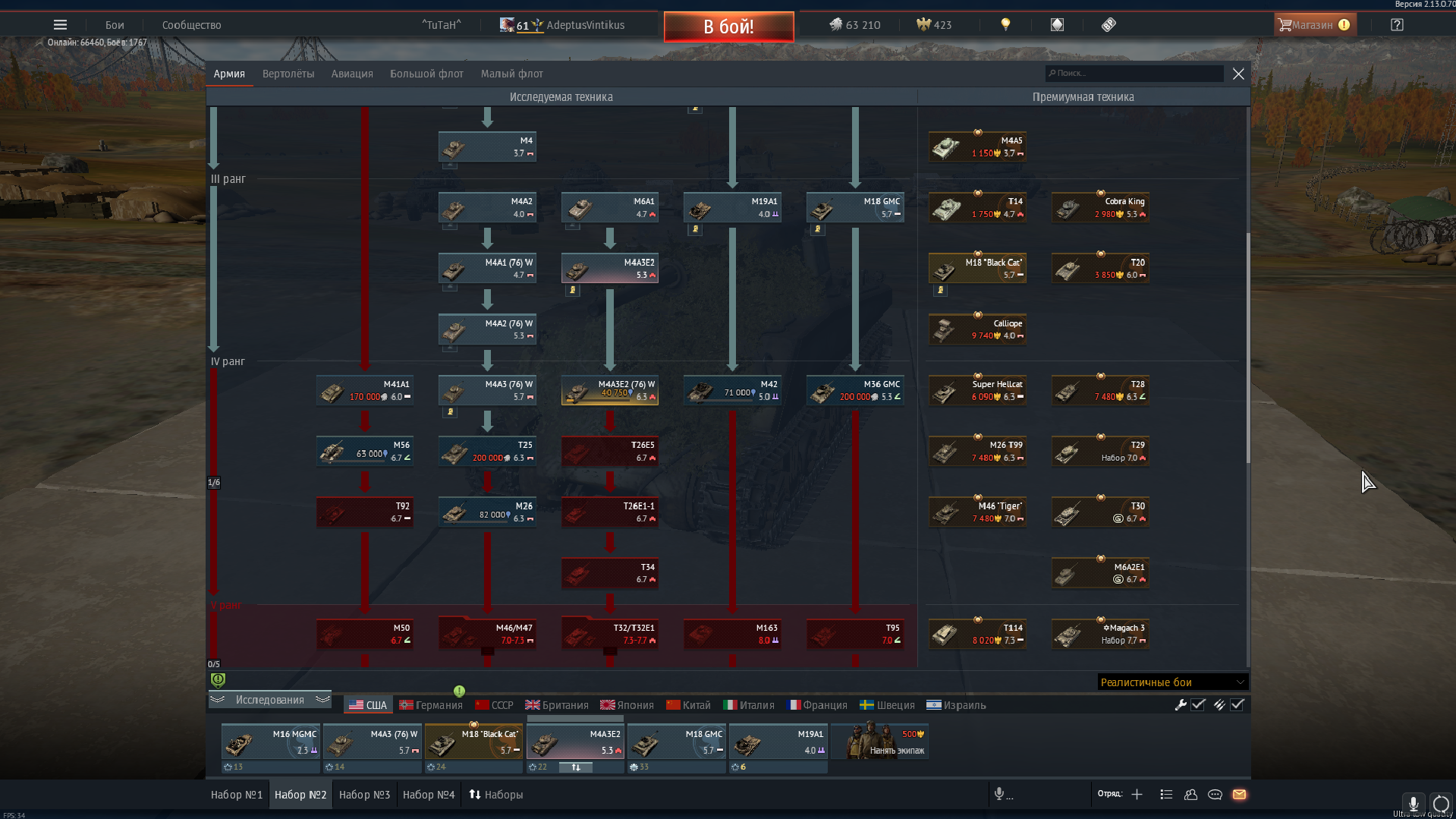Open the hamburger main menu
1456x819 pixels.
pyautogui.click(x=60, y=25)
